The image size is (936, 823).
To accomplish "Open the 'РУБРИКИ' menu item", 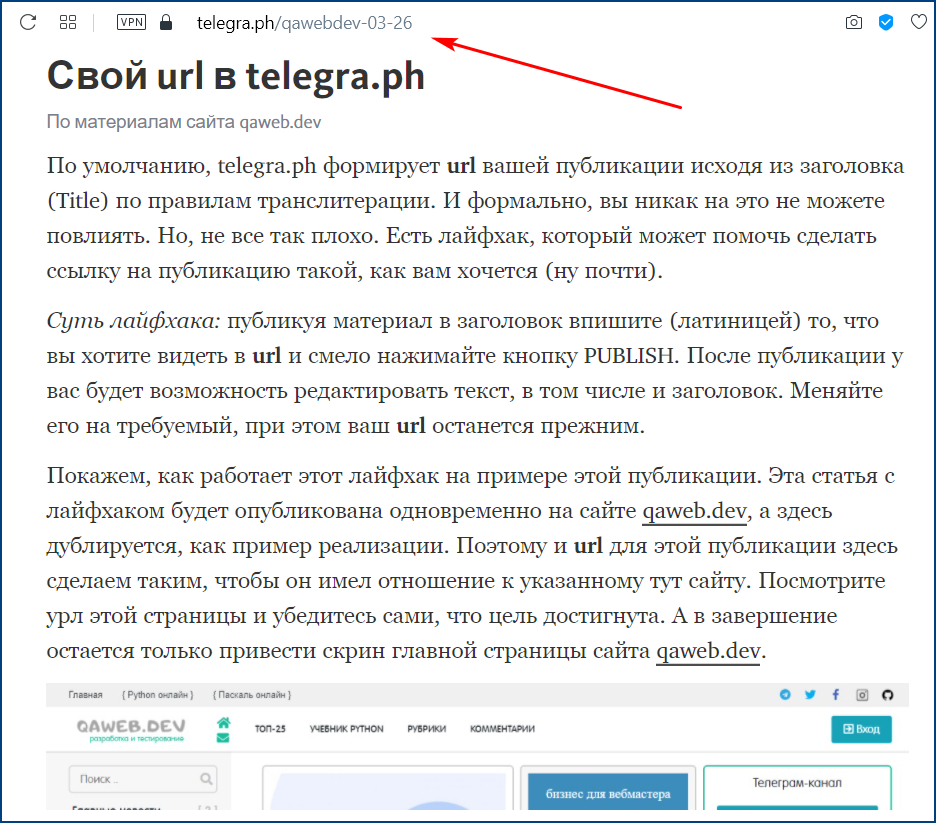I will 426,729.
